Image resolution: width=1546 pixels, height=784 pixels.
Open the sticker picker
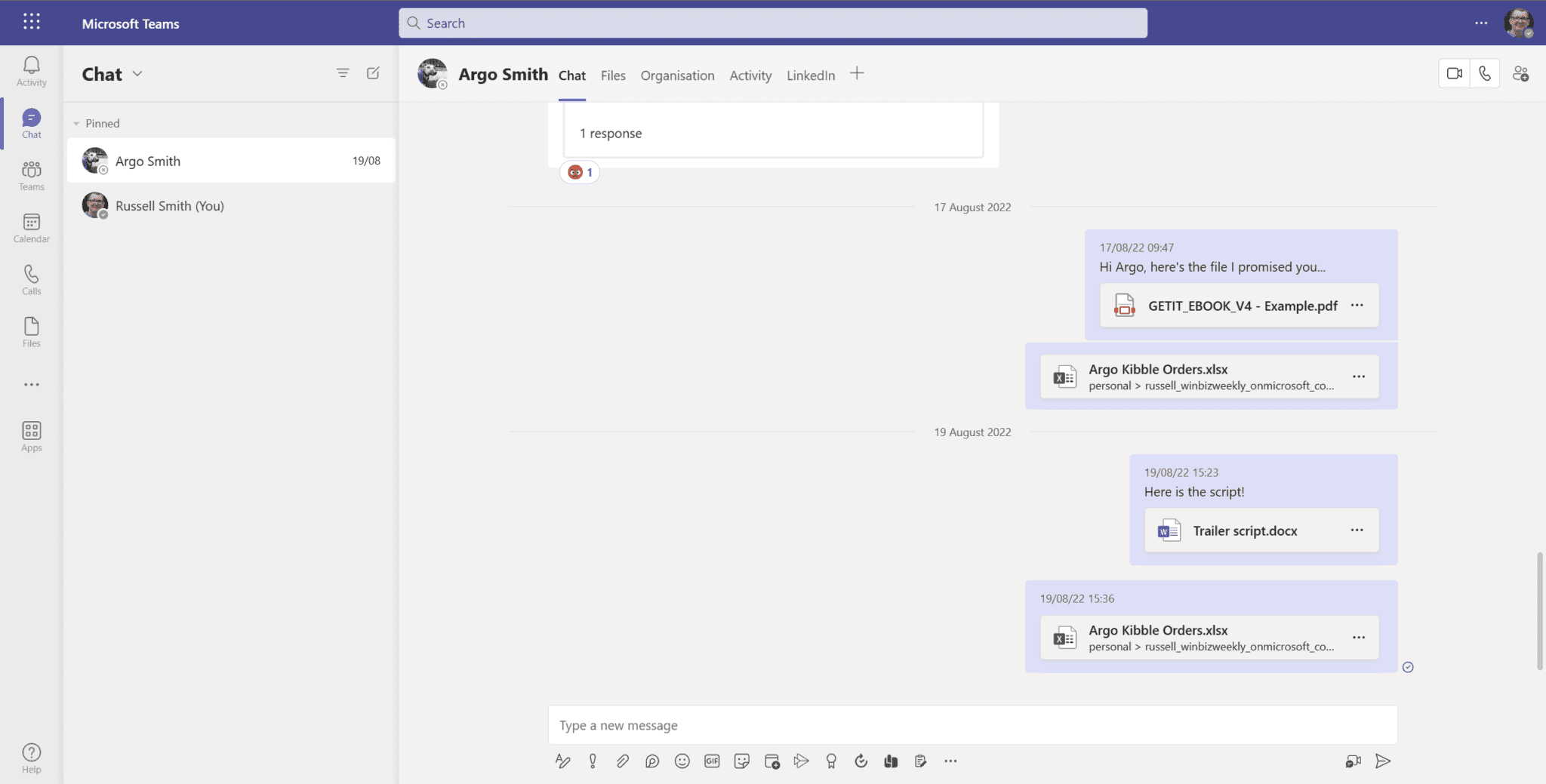tap(742, 761)
